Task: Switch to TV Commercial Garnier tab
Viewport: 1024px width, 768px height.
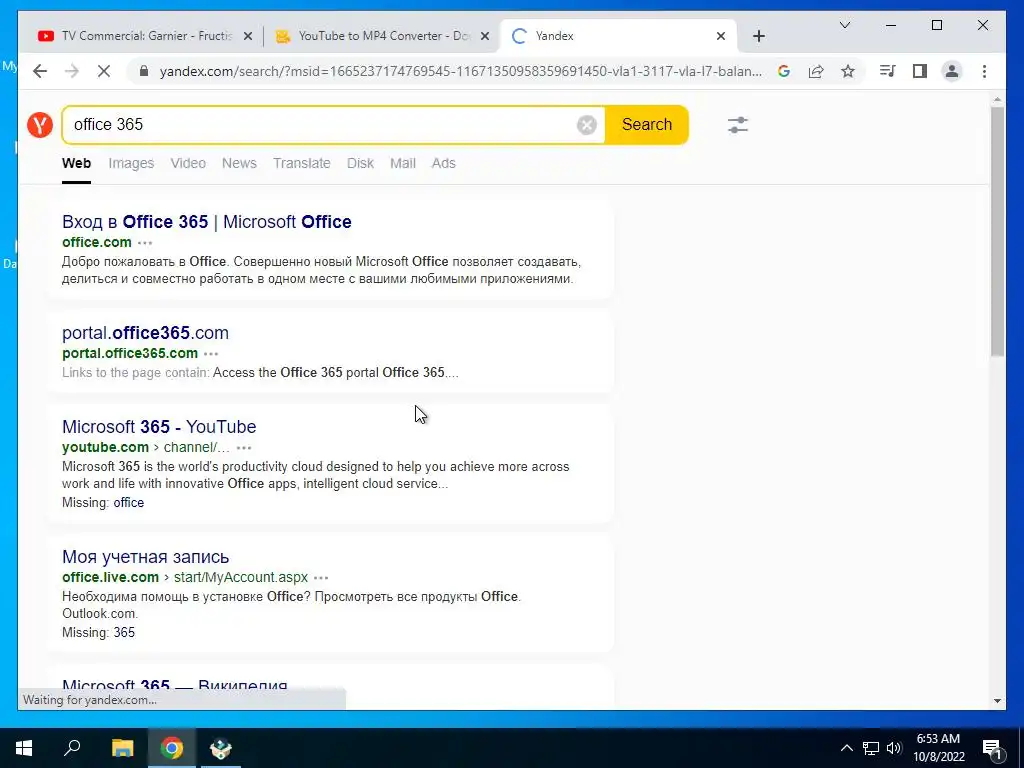Action: (145, 37)
